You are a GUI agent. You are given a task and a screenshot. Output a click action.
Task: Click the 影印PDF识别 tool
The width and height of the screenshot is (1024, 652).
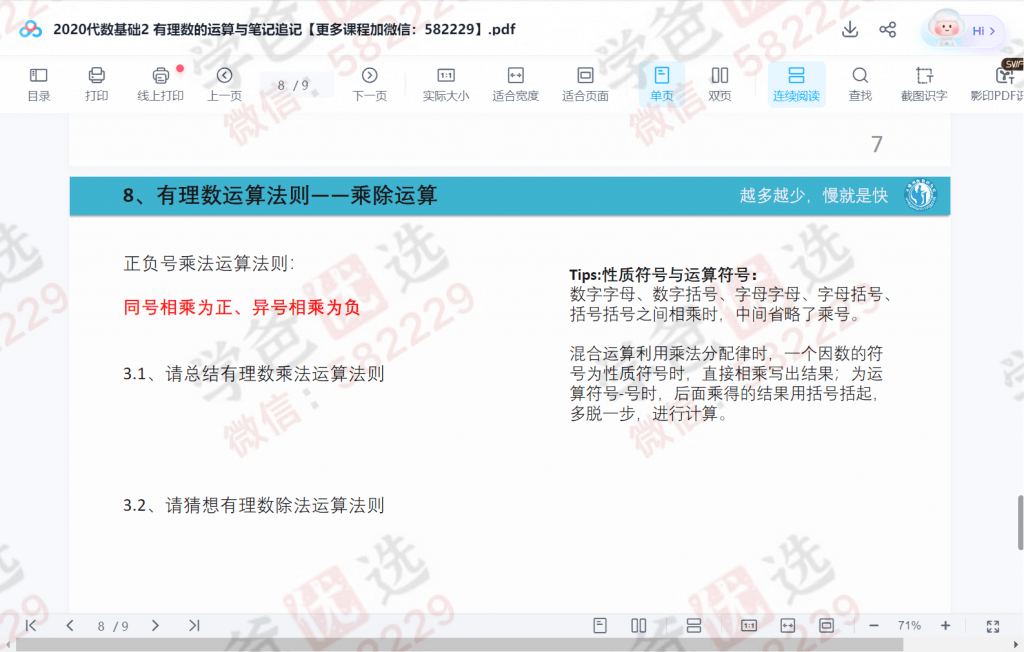coord(997,84)
